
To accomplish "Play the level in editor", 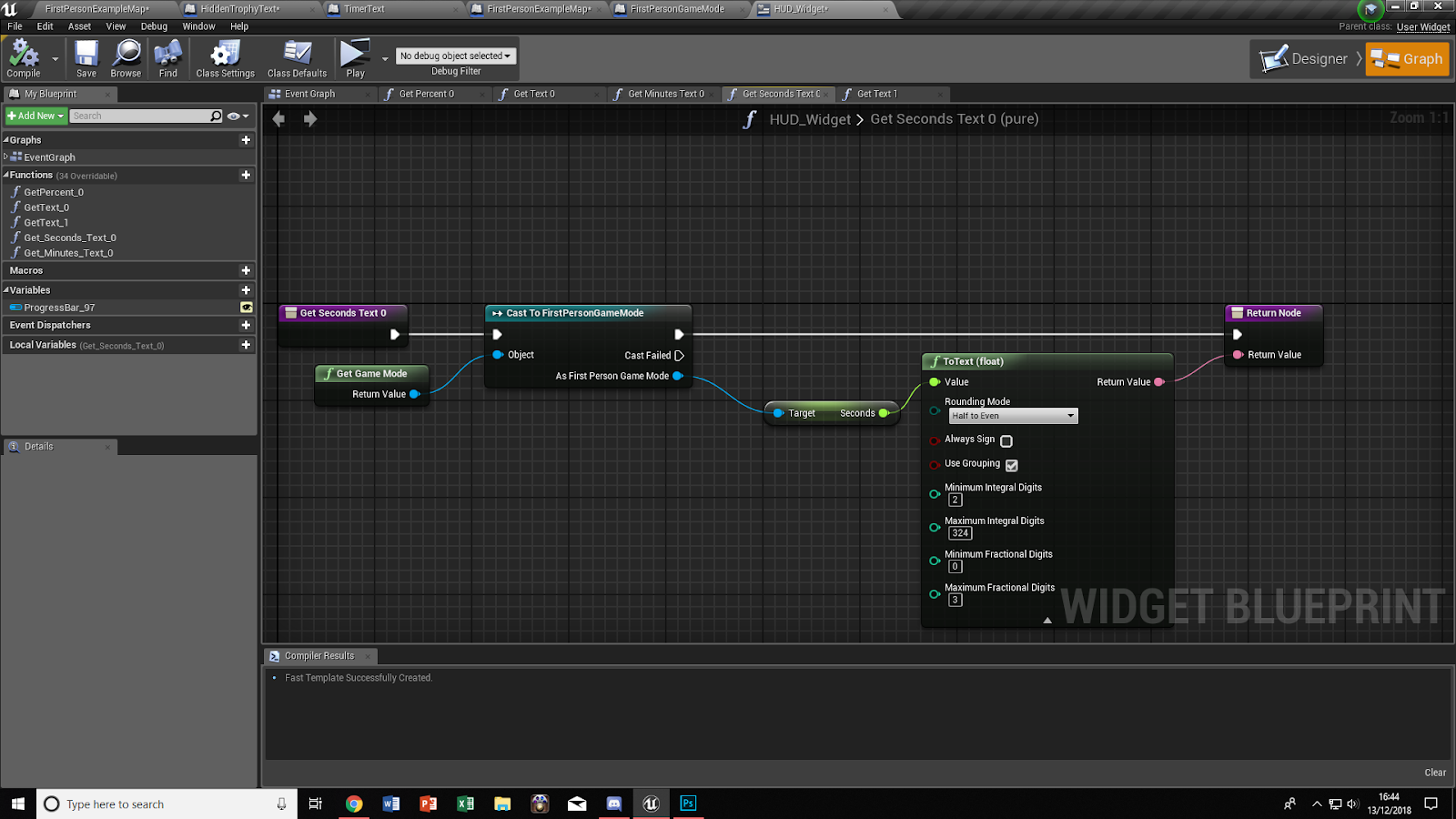I will point(355,59).
